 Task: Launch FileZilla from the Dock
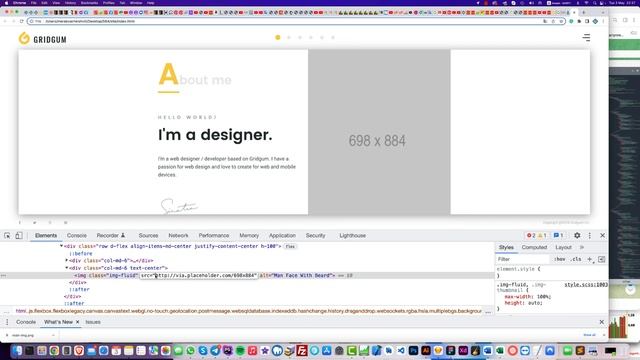coord(302,351)
